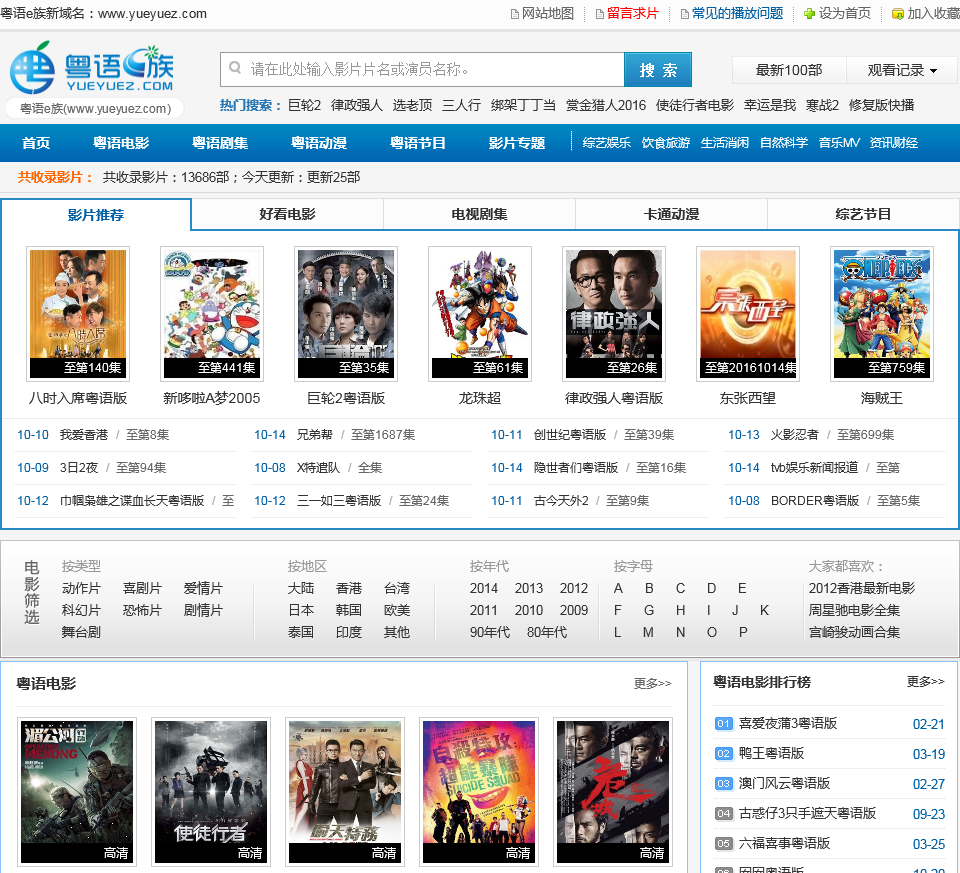Filter by letter G
This screenshot has width=960, height=873.
649,611
